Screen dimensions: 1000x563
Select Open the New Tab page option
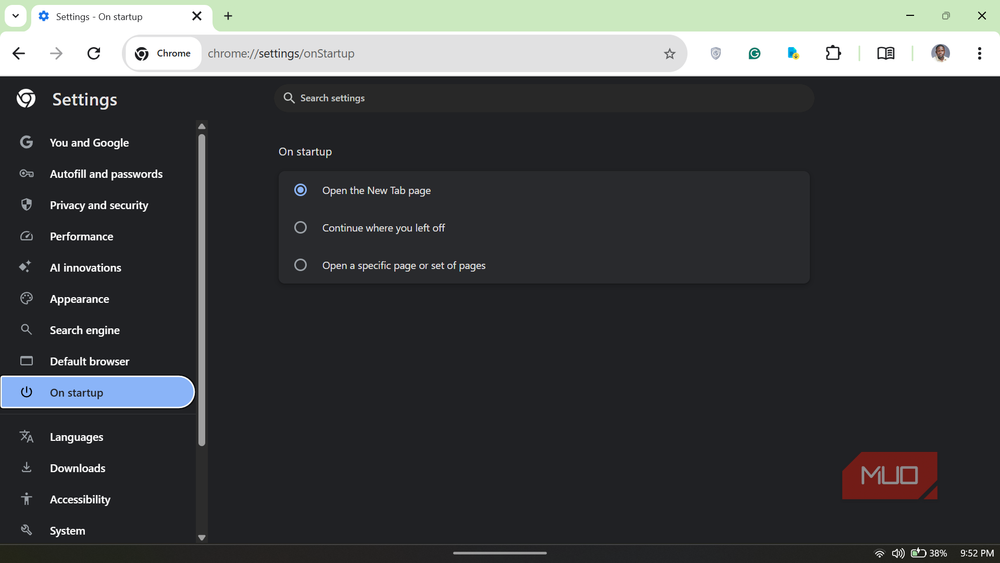tap(544, 190)
